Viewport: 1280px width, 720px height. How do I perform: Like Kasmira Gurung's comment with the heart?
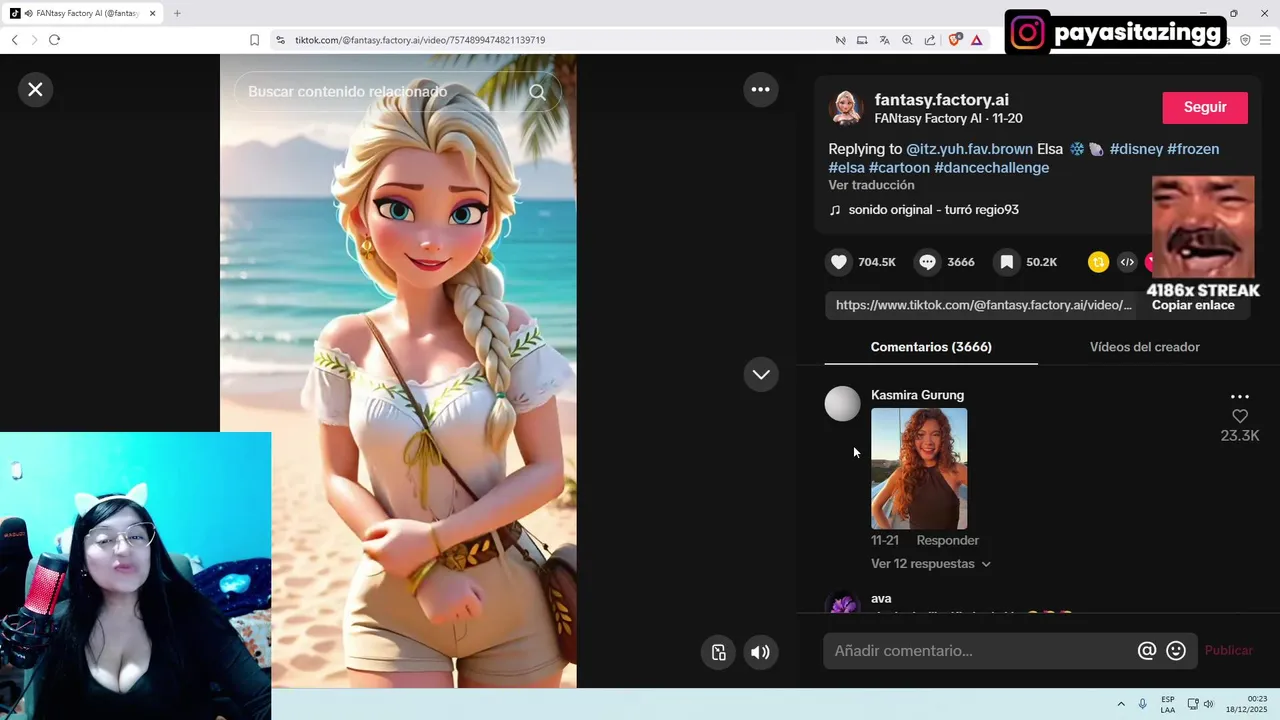(x=1240, y=416)
